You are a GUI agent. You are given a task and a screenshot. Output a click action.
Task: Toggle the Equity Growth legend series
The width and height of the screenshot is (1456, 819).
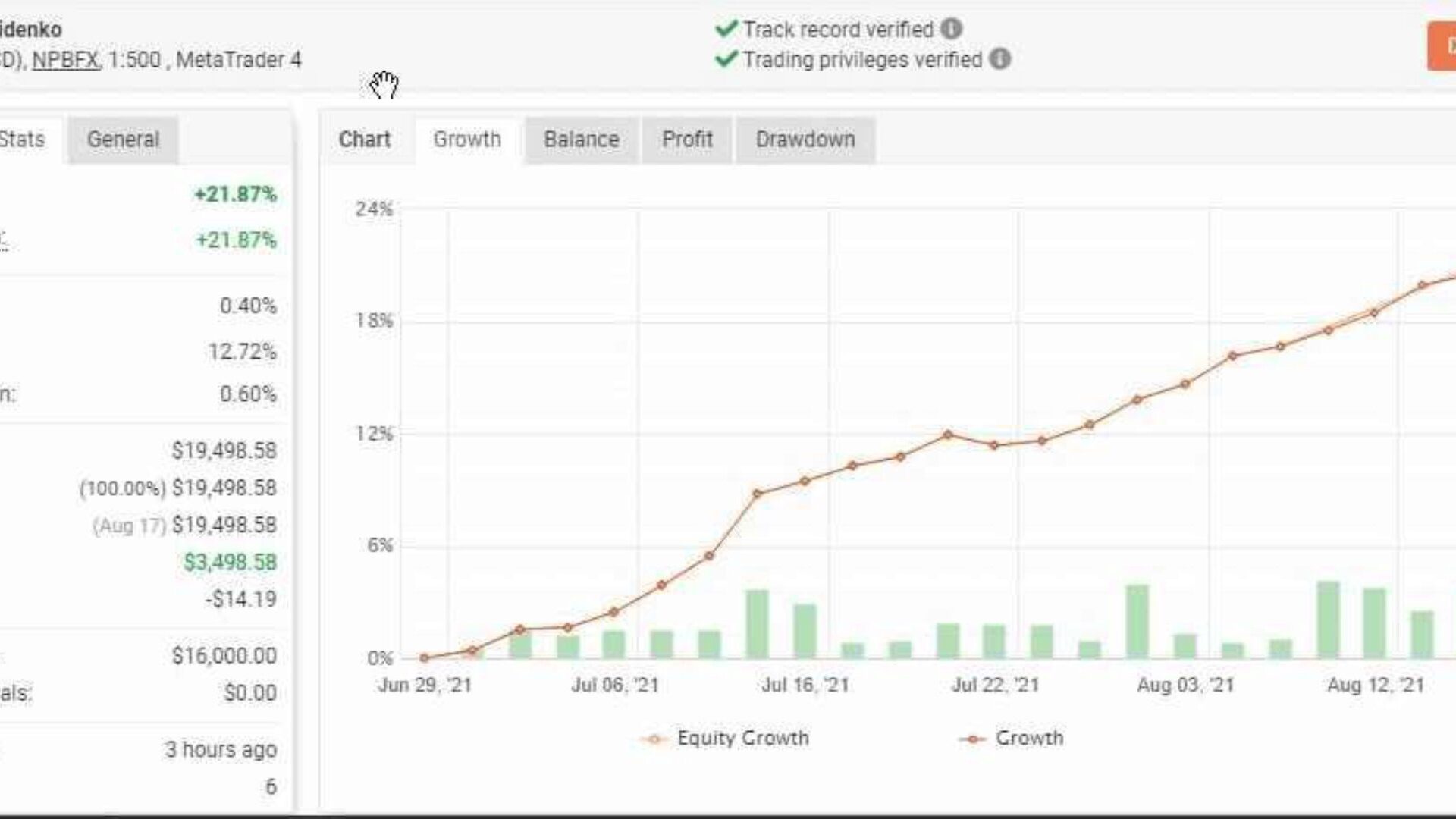tap(726, 738)
